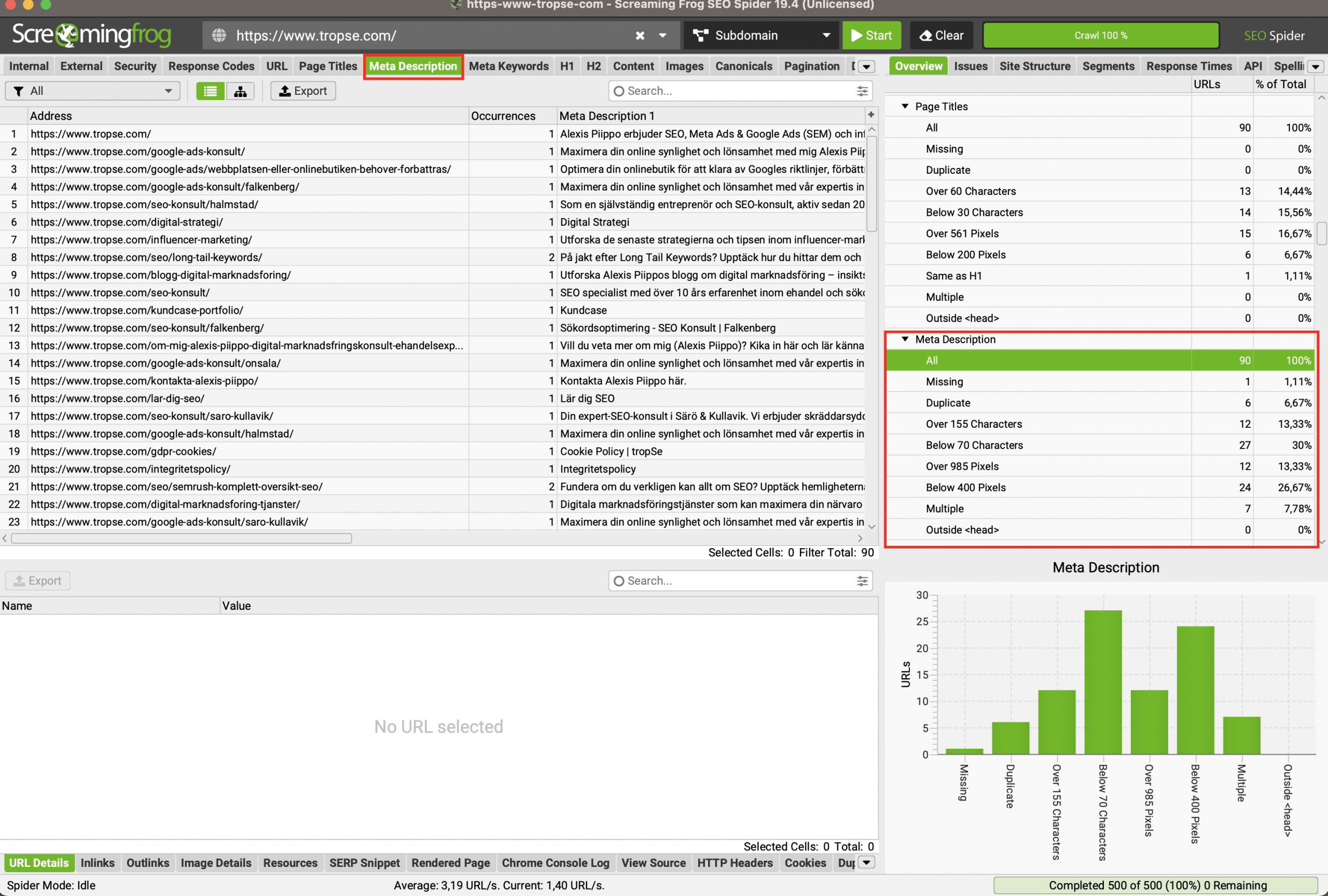The image size is (1328, 896).
Task: Clear the crawl data
Action: click(x=941, y=35)
